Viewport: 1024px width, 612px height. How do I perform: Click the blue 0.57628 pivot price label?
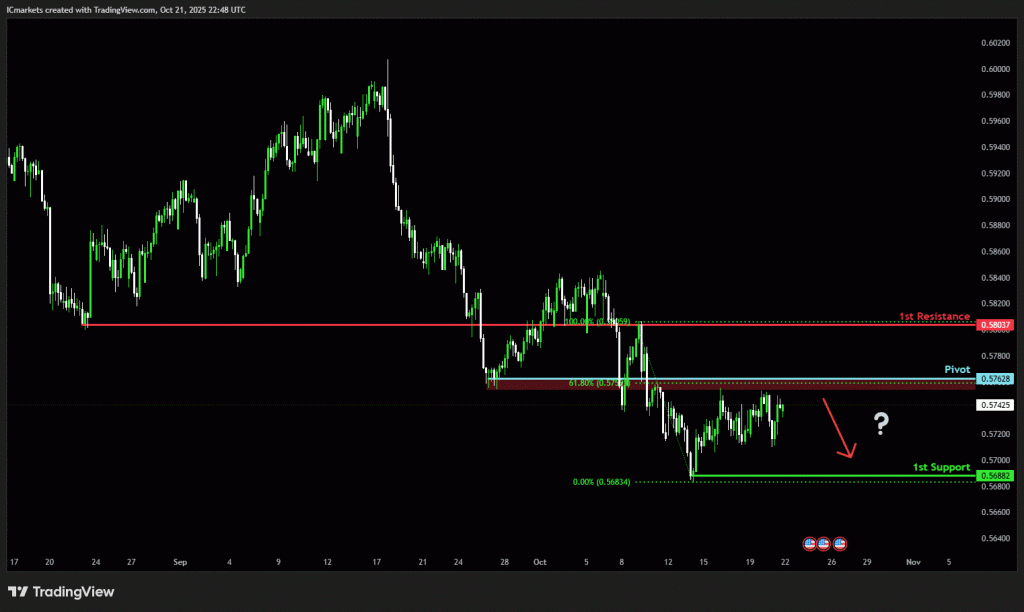point(994,379)
